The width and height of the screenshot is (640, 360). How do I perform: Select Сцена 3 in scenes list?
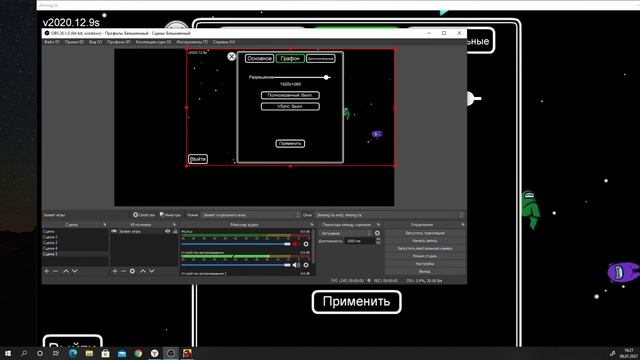click(x=75, y=242)
